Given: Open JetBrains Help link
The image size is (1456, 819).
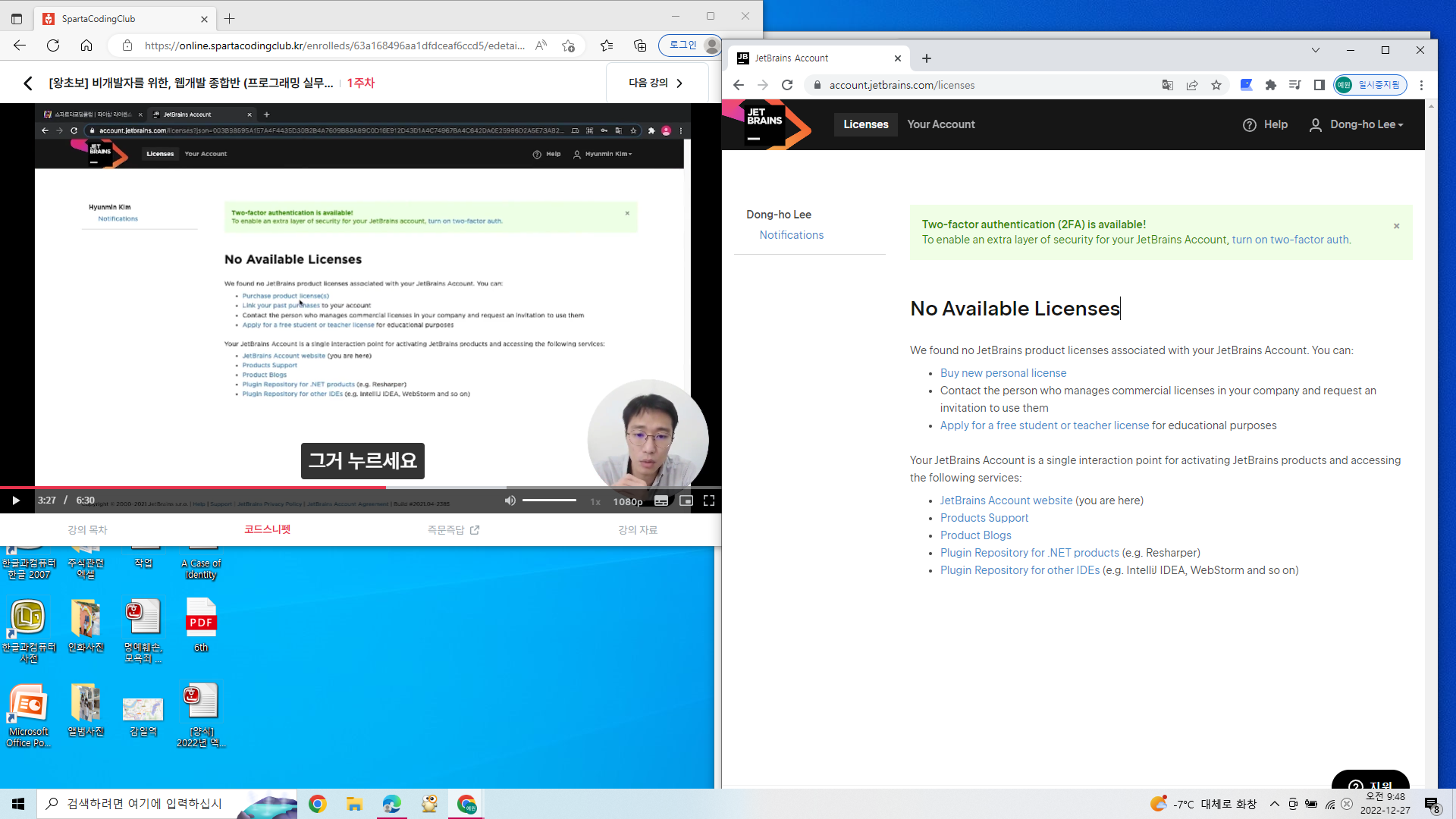Looking at the screenshot, I should [1265, 124].
